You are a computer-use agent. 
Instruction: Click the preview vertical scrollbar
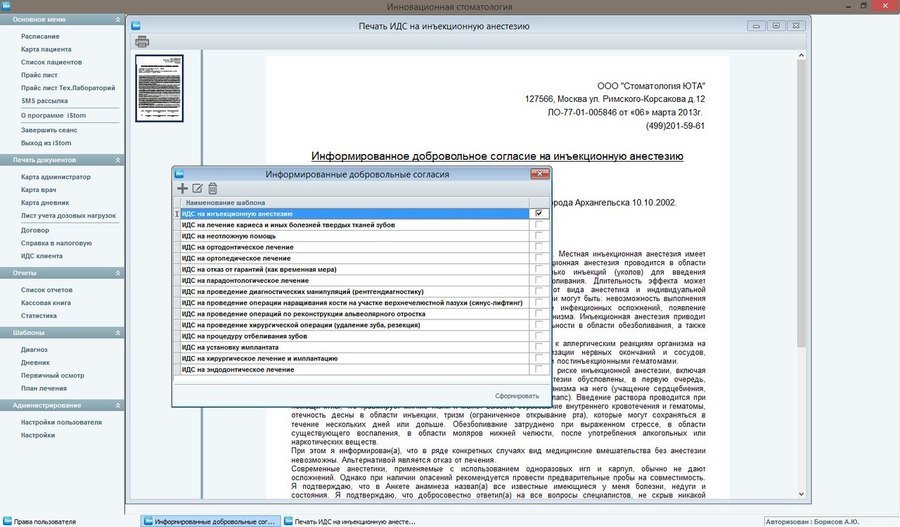(801, 204)
